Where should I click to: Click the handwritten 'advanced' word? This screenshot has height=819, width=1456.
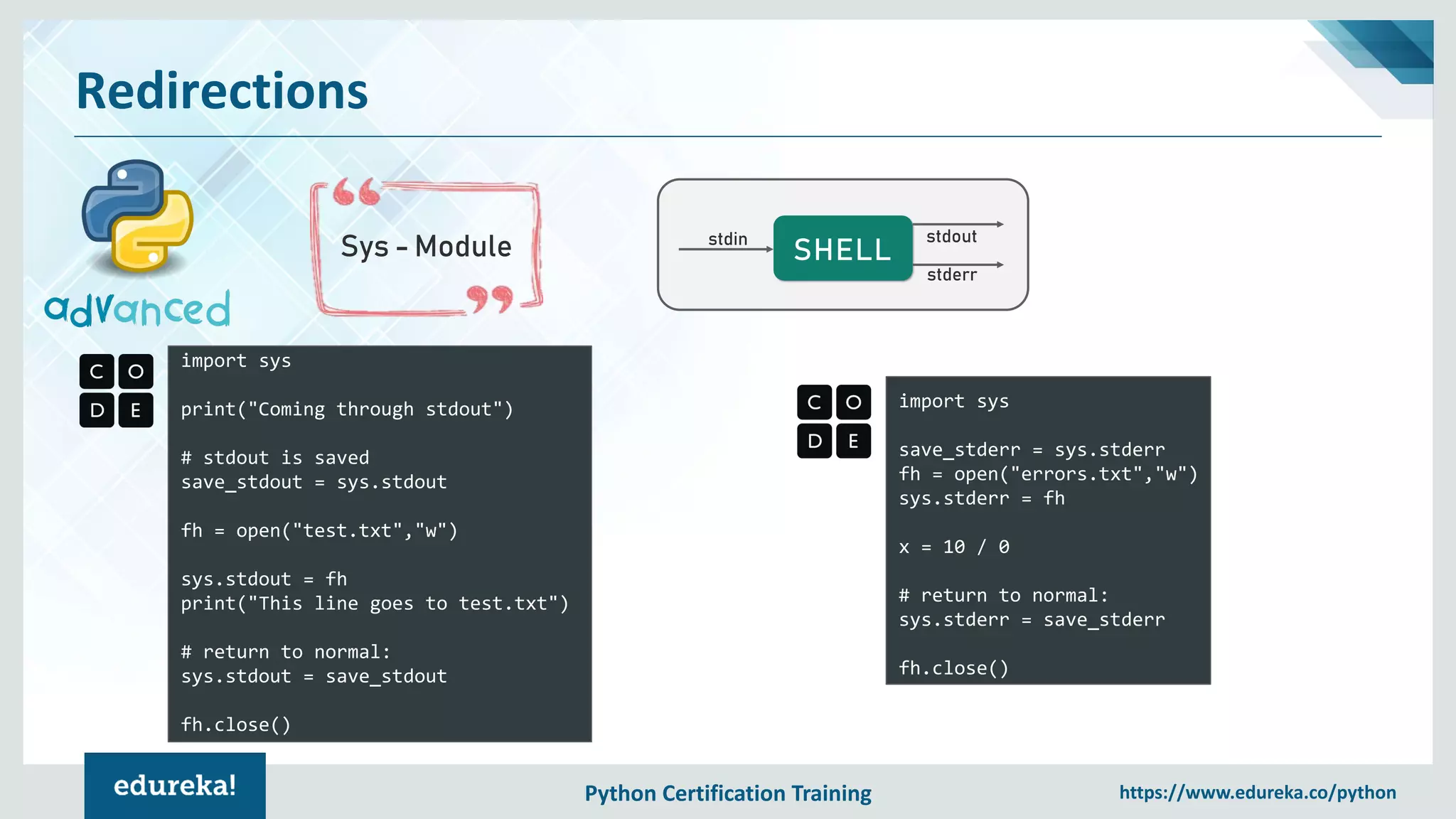click(138, 309)
